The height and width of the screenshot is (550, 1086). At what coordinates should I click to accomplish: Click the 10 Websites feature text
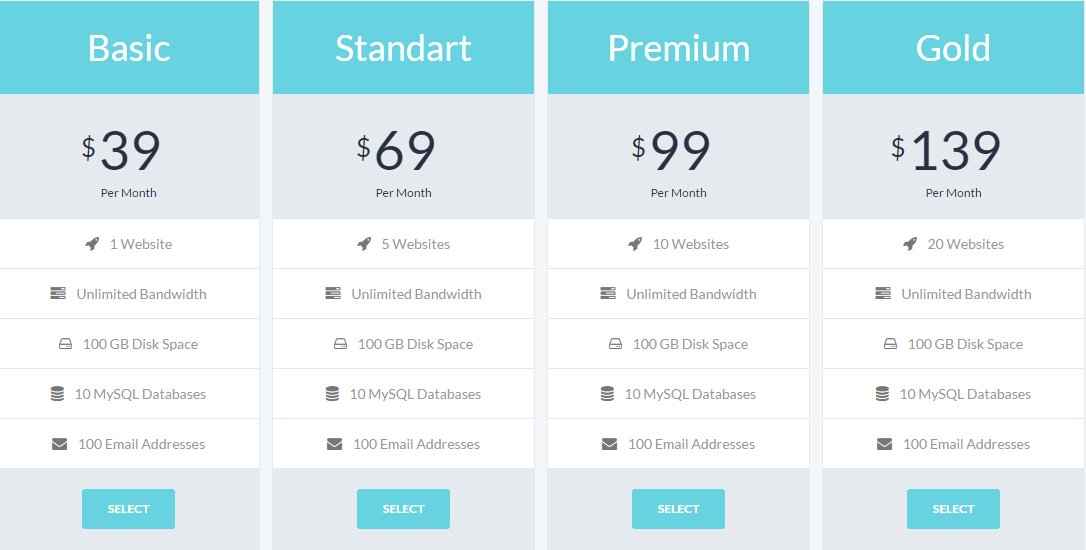690,244
